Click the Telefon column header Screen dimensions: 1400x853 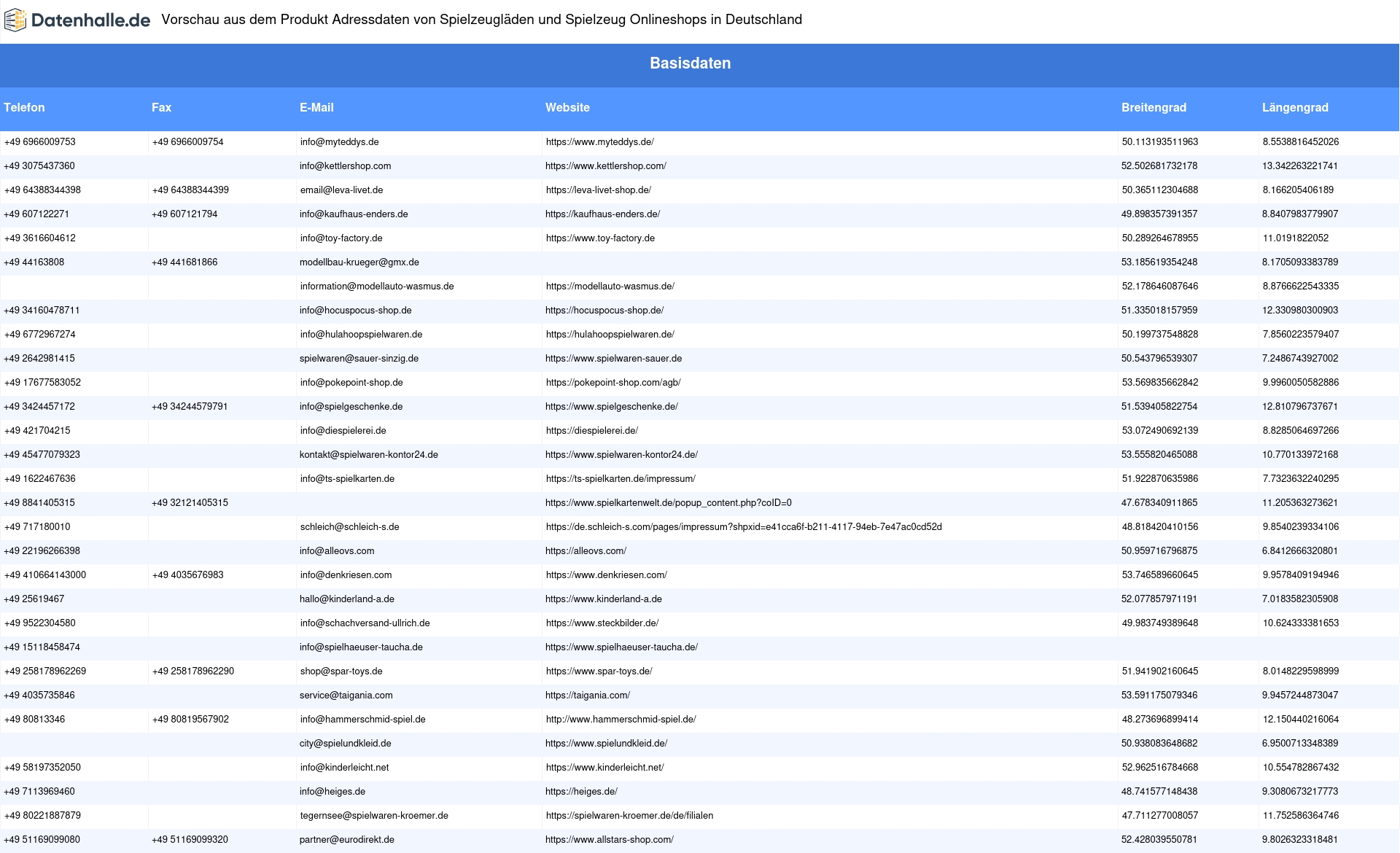point(24,107)
